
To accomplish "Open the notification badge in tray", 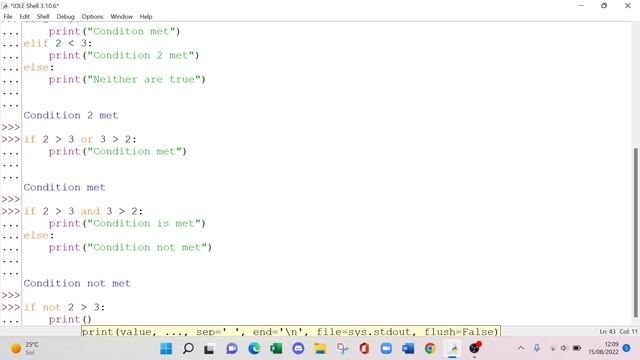I will (x=627, y=348).
